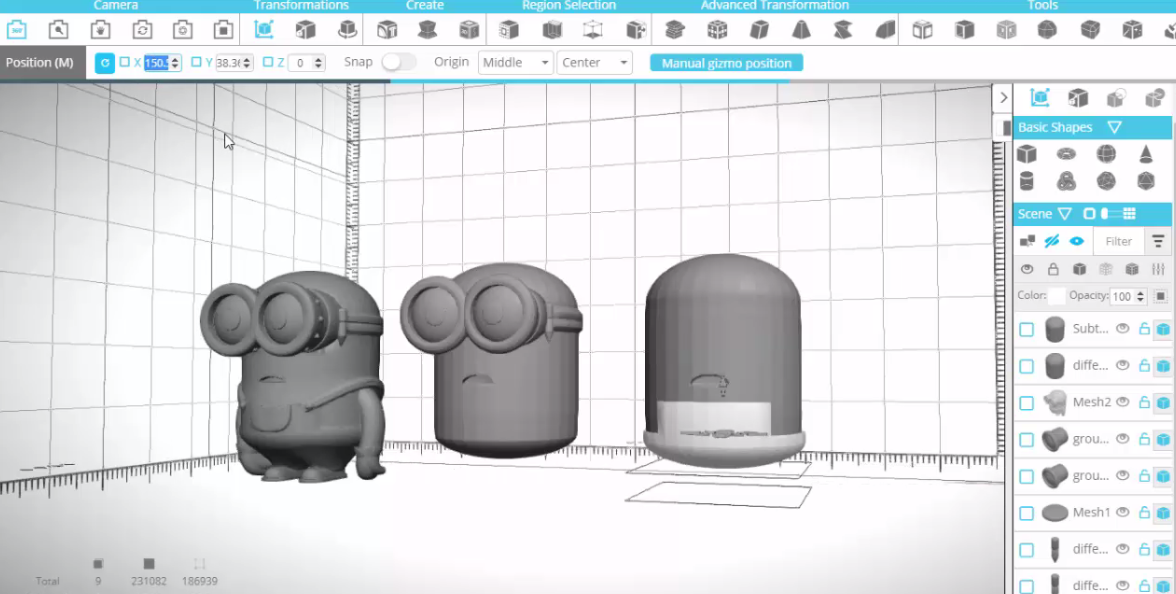
Task: Click the Opacity value stepper arrows
Action: point(1140,296)
